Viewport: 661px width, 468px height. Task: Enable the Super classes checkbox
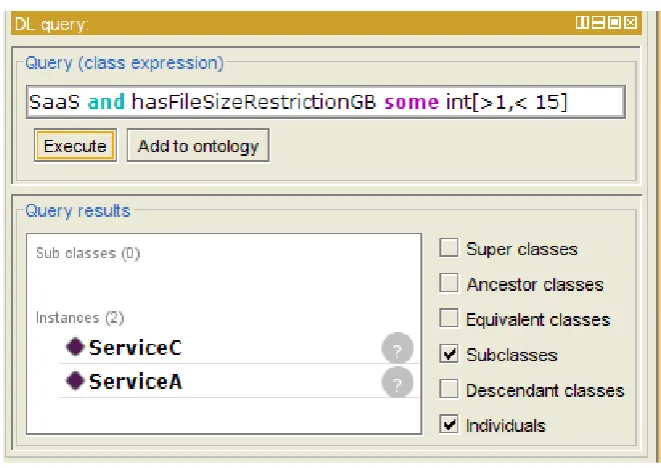click(x=449, y=247)
